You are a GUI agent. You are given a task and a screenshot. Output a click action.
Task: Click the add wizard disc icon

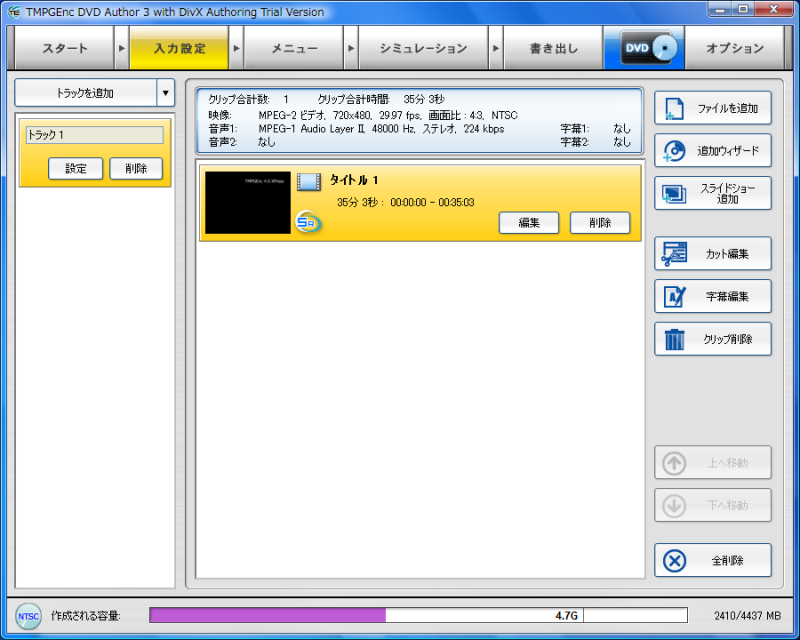[674, 151]
